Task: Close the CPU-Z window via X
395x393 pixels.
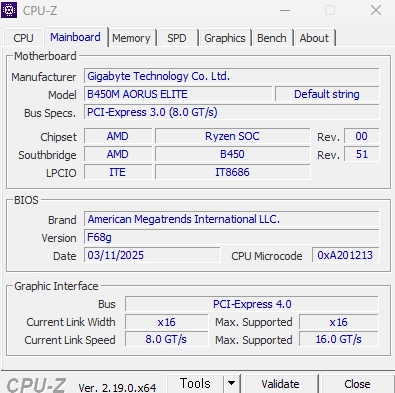Action: (x=376, y=10)
